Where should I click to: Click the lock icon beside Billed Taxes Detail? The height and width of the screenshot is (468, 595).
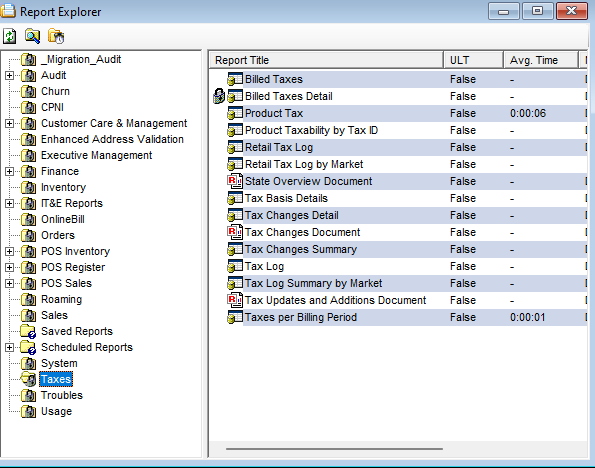[x=219, y=96]
